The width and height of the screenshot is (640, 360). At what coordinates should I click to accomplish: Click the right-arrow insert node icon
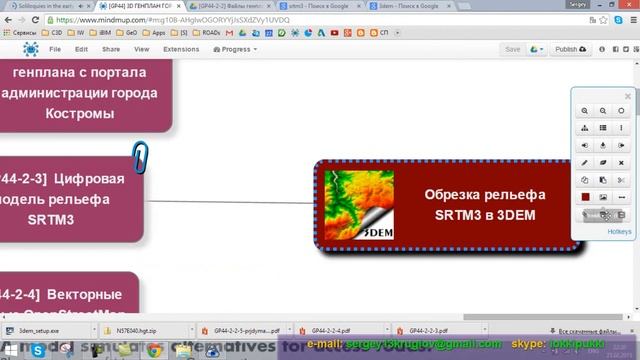pyautogui.click(x=621, y=145)
